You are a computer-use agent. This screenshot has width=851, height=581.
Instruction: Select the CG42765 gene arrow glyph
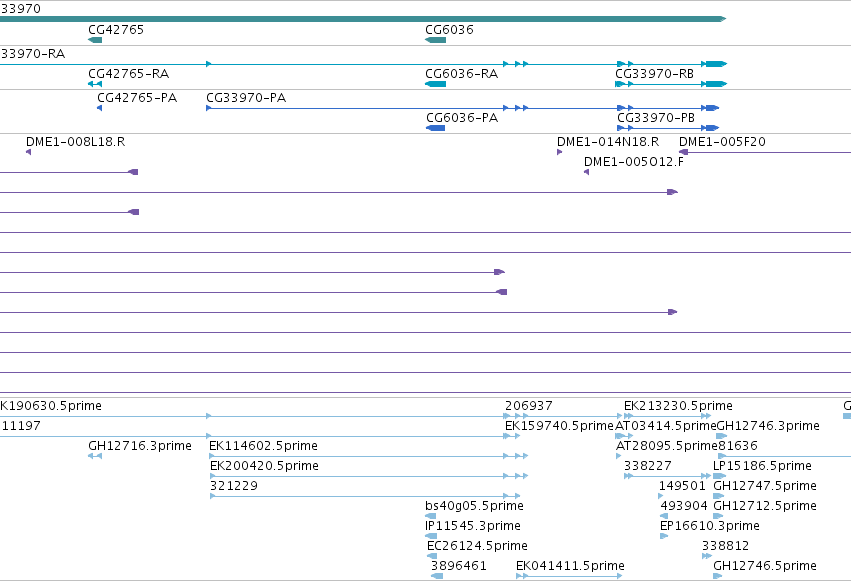[95, 40]
